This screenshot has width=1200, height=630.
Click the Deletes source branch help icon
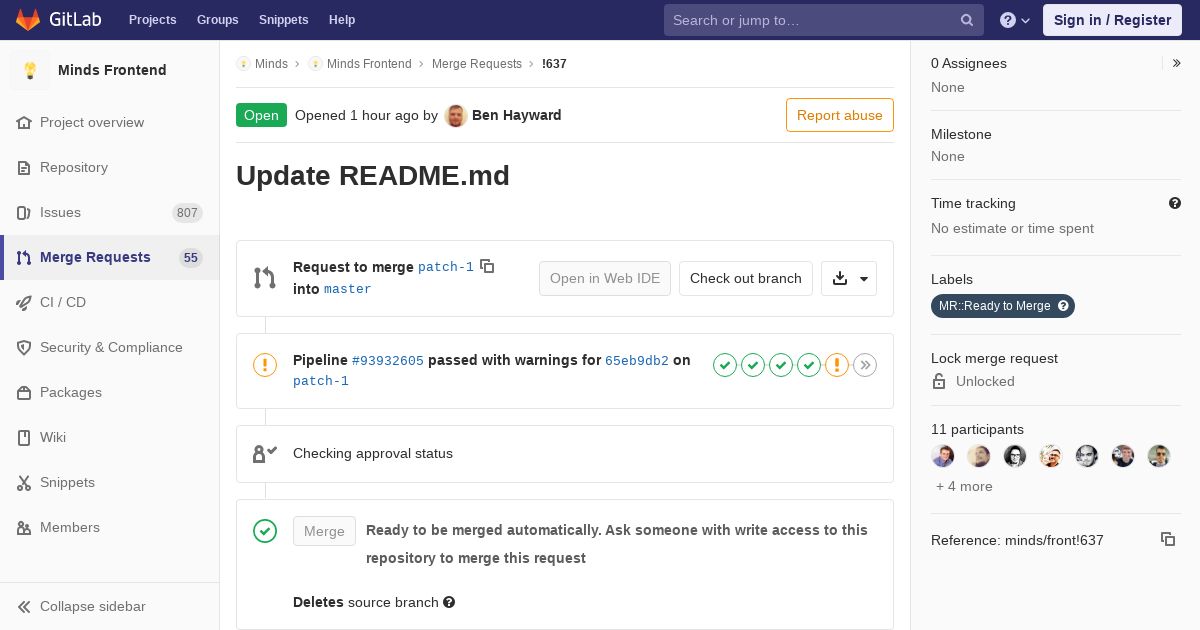click(449, 602)
